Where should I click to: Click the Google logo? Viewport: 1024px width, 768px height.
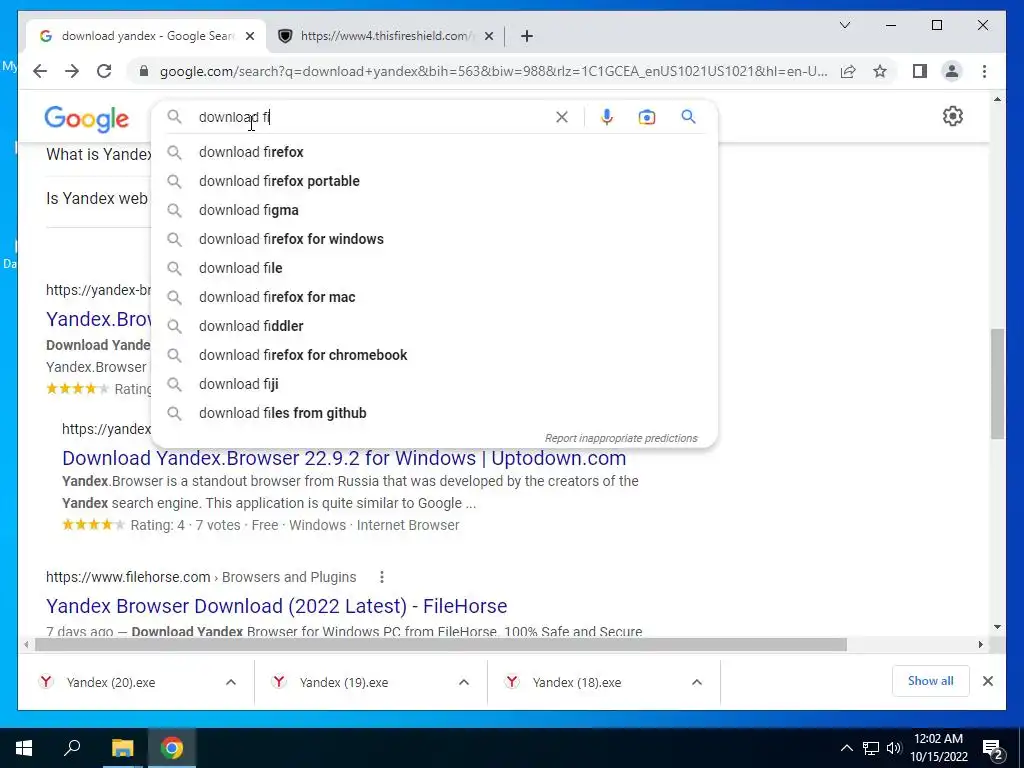coord(86,119)
